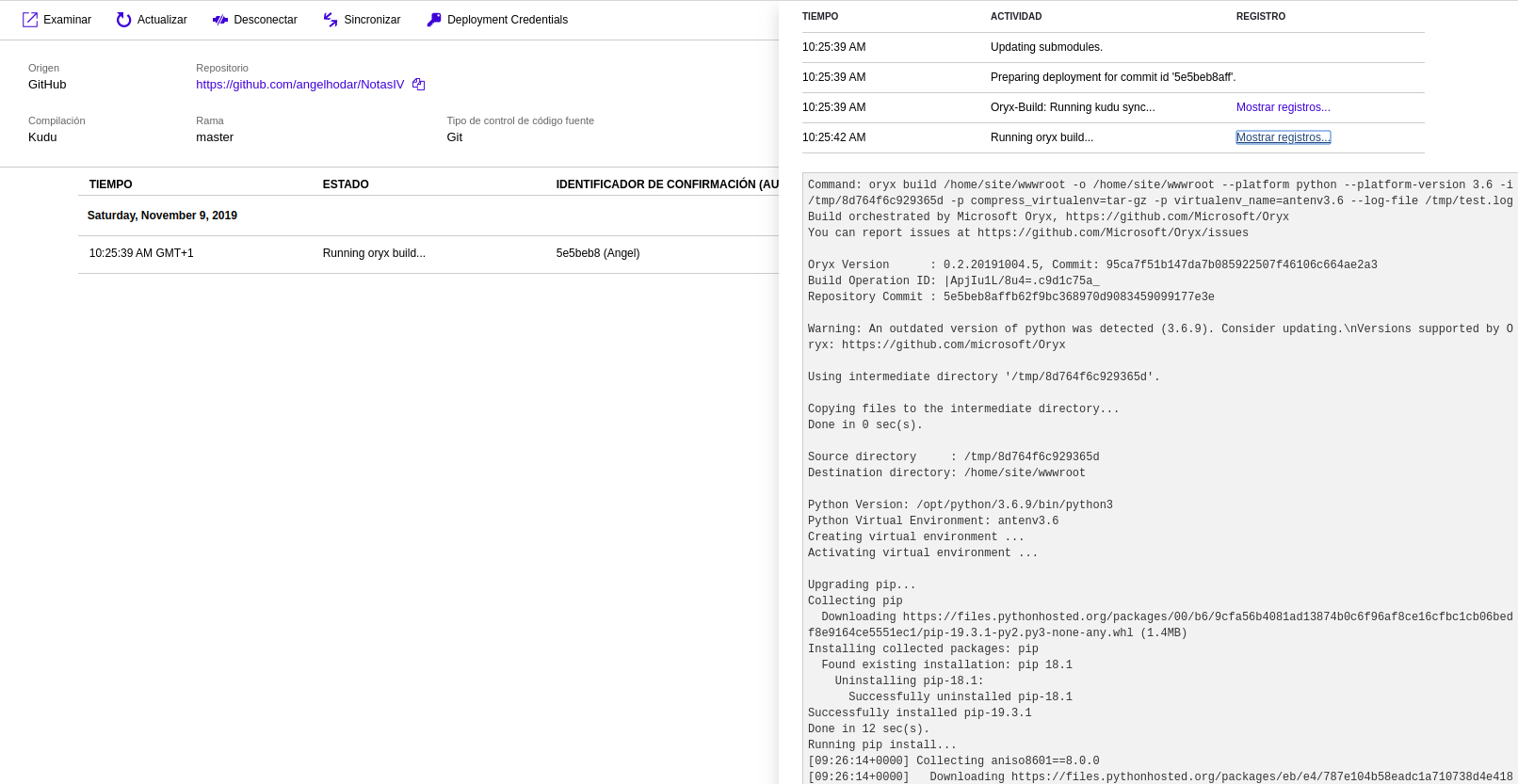Click the Git source control type value

pyautogui.click(x=455, y=137)
